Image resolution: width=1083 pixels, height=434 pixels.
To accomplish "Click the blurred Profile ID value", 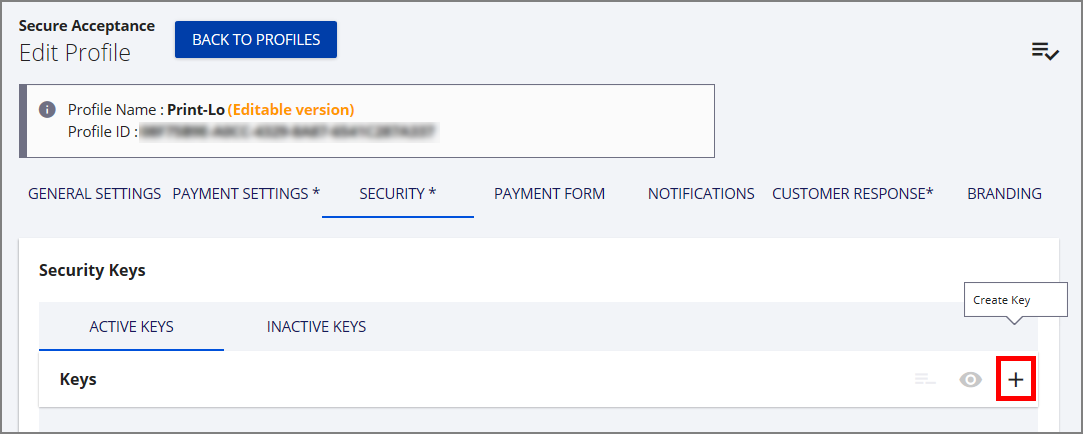I will 290,132.
